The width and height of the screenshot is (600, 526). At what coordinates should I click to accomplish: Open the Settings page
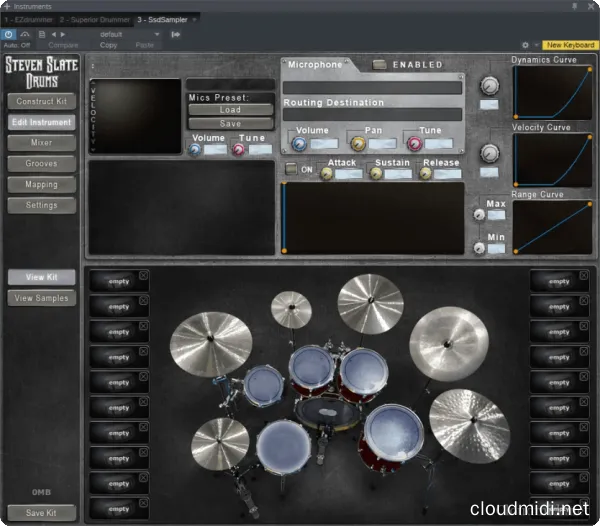pyautogui.click(x=41, y=205)
